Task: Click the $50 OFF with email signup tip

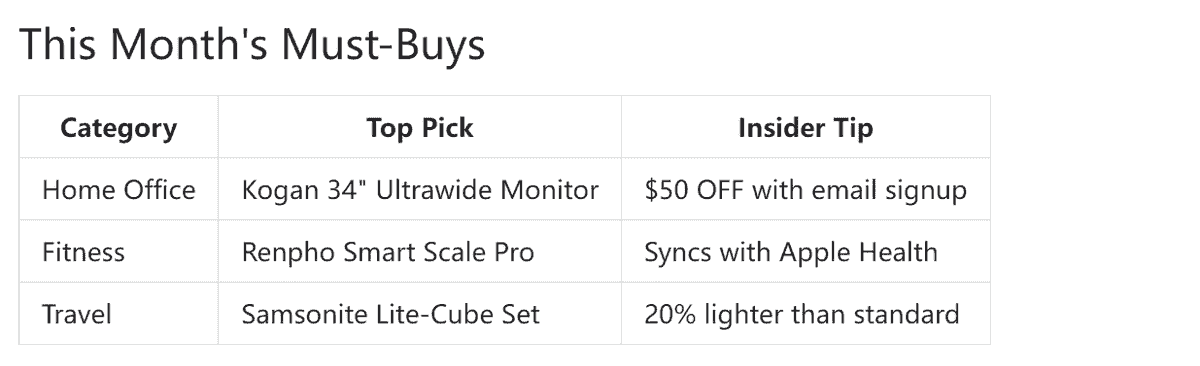Action: (806, 190)
